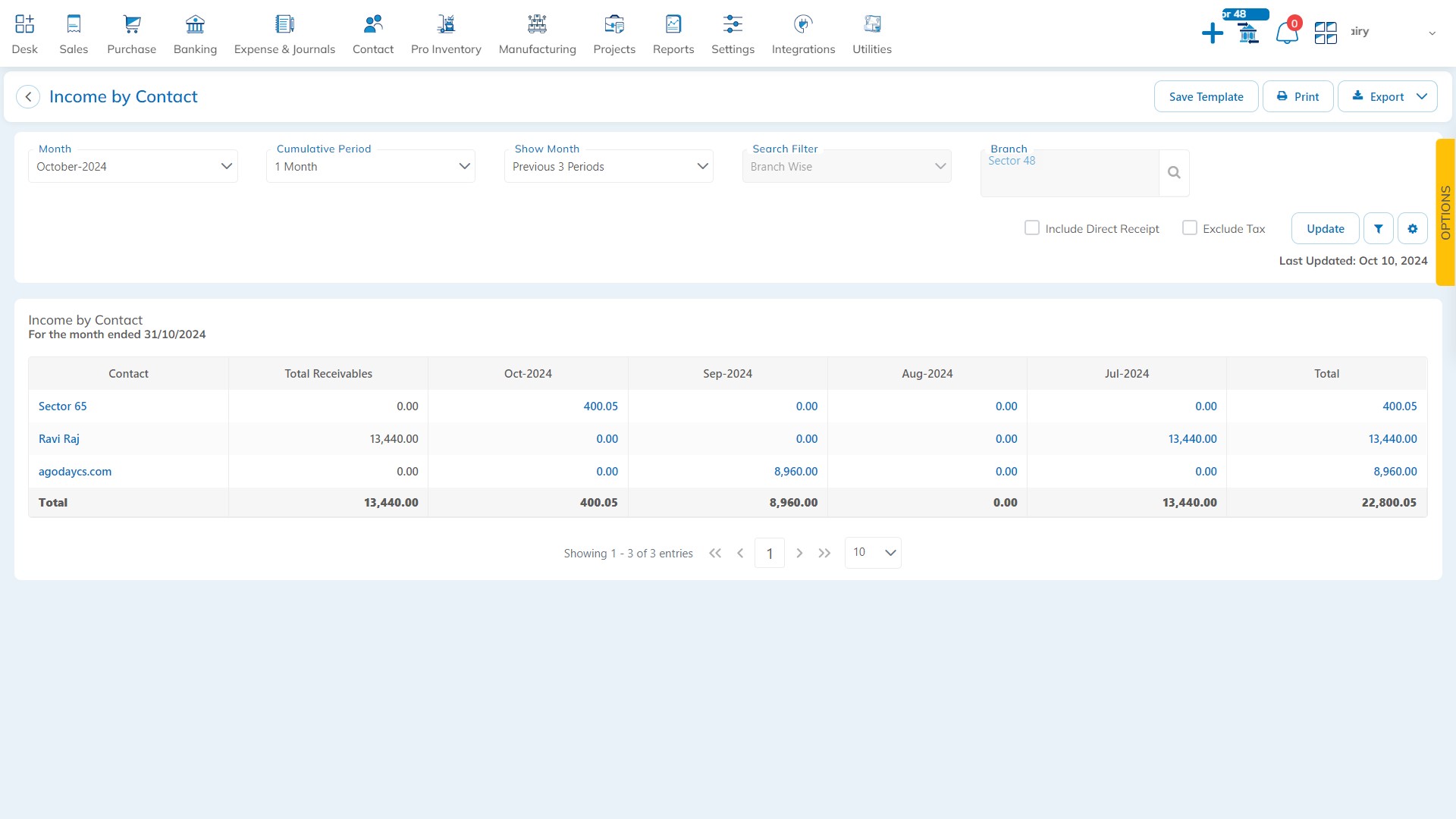Click the Aug-2024 column header

pyautogui.click(x=927, y=374)
